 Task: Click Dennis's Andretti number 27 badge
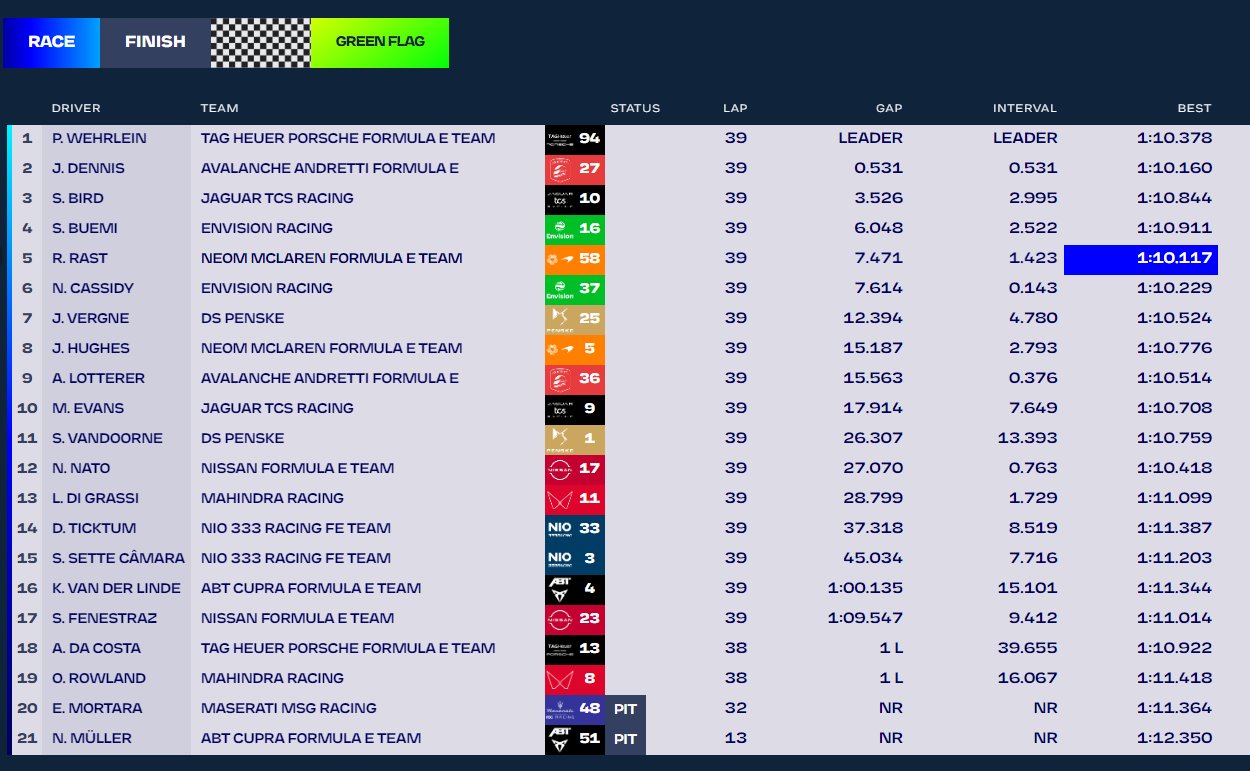point(575,168)
